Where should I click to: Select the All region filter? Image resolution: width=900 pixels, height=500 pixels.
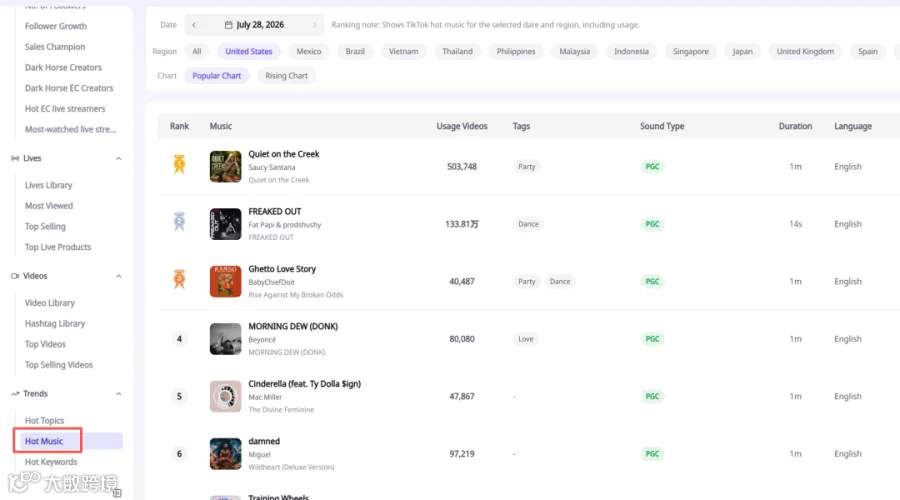point(197,51)
